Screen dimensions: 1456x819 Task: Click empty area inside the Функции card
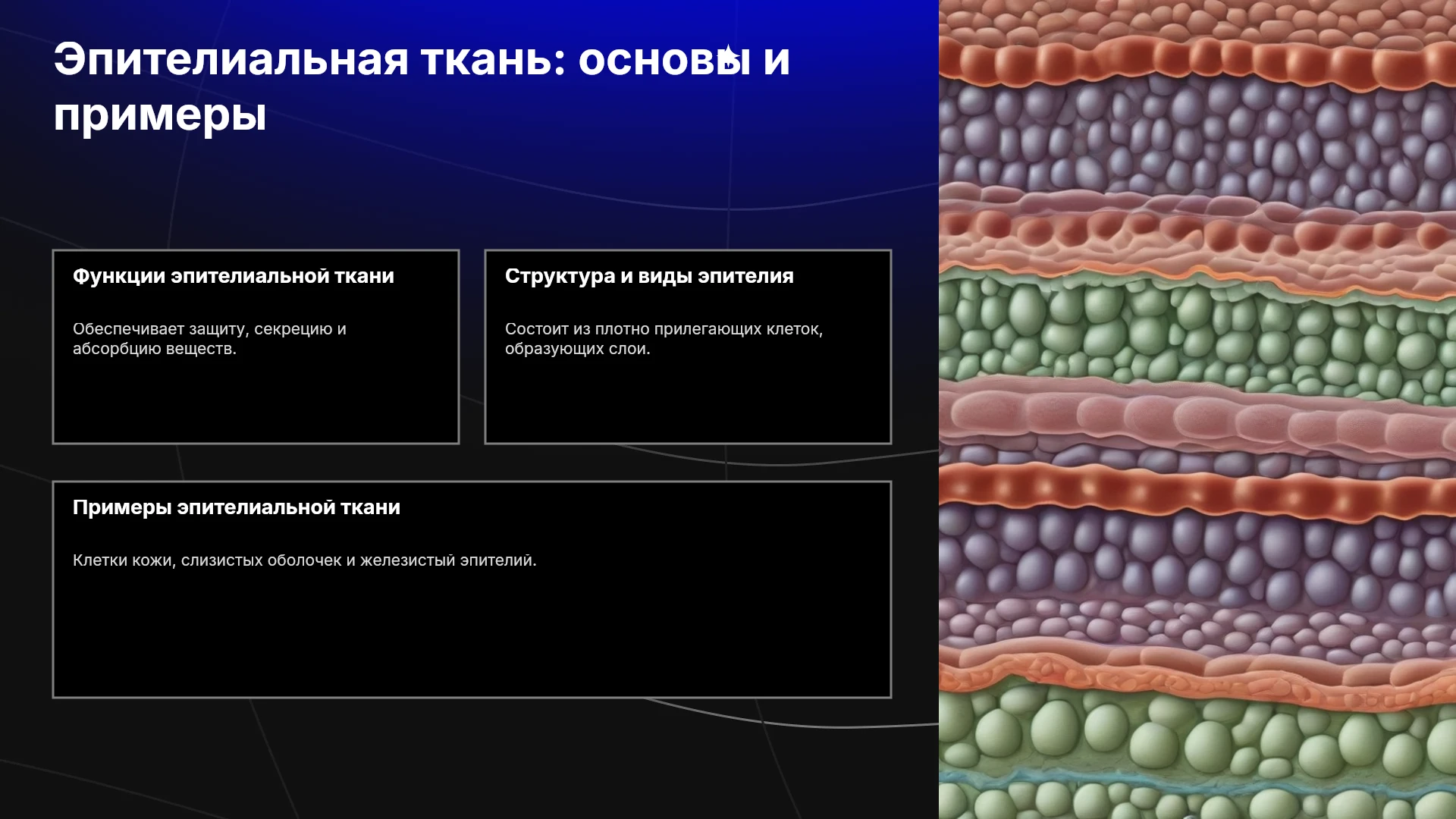coord(256,402)
